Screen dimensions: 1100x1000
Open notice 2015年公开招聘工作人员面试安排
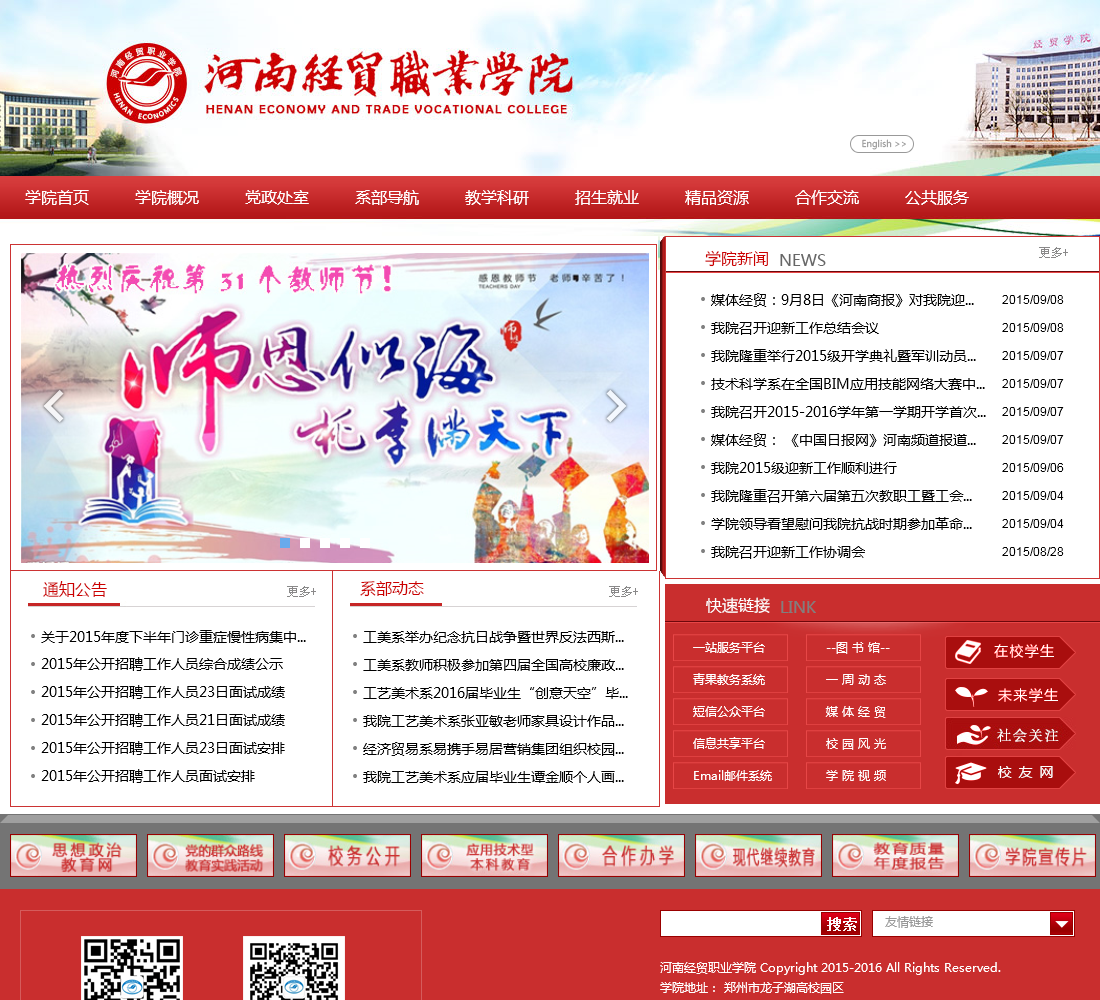point(148,776)
